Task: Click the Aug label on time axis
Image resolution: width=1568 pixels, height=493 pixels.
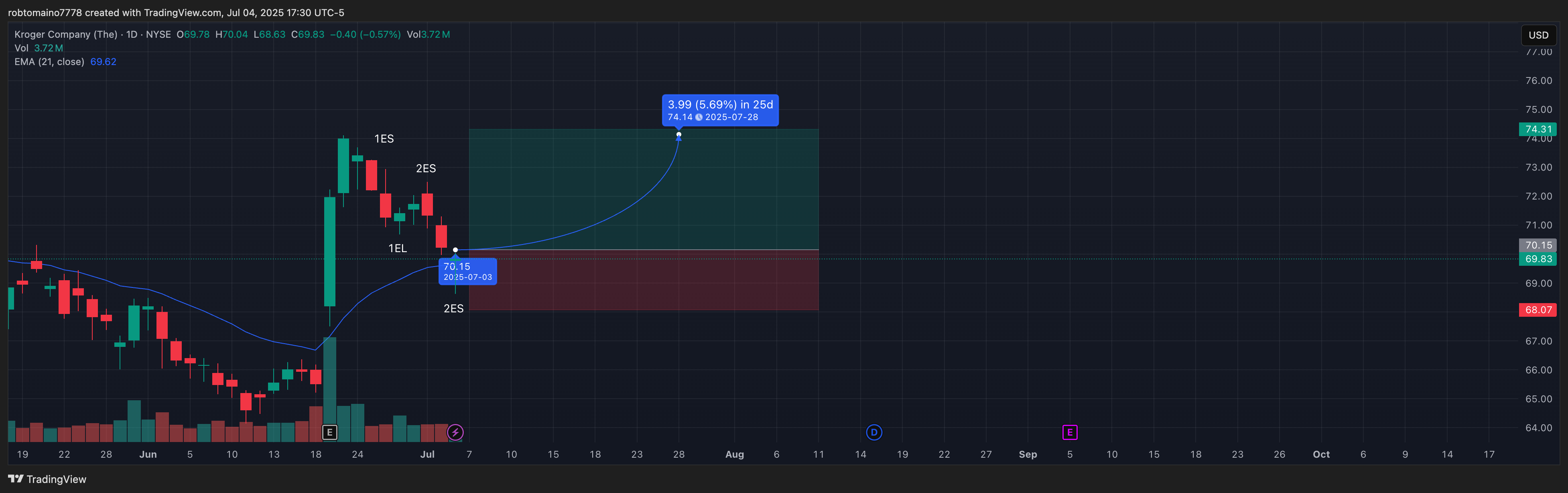Action: click(x=734, y=454)
